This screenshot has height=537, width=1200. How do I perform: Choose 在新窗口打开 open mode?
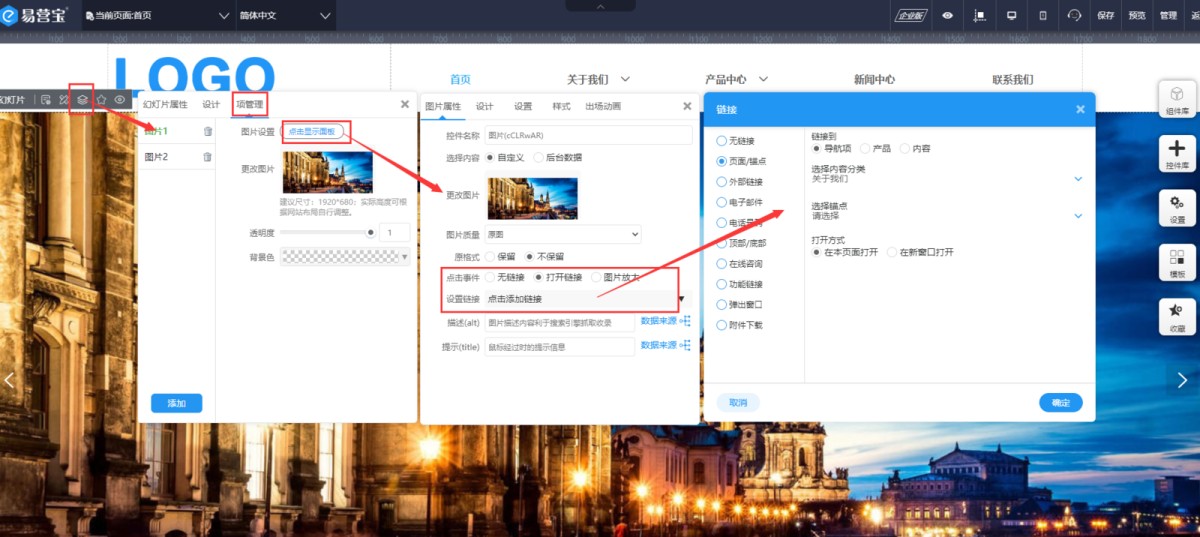(x=893, y=252)
